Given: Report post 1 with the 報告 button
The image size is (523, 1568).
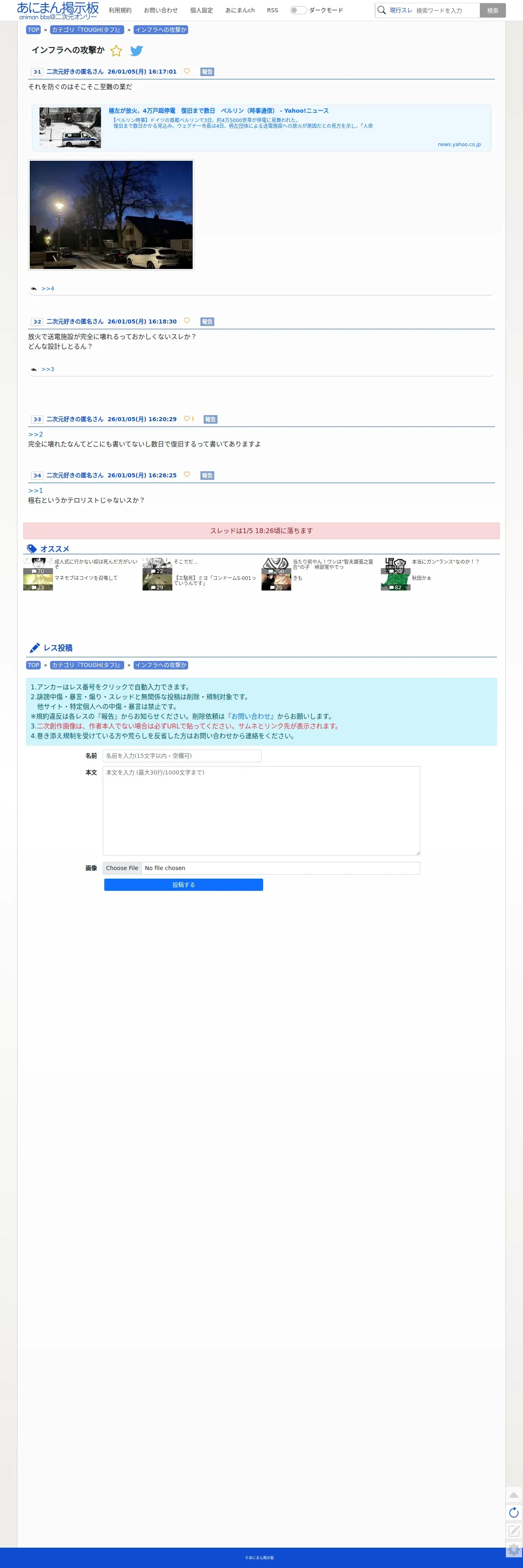Looking at the screenshot, I should pos(207,72).
